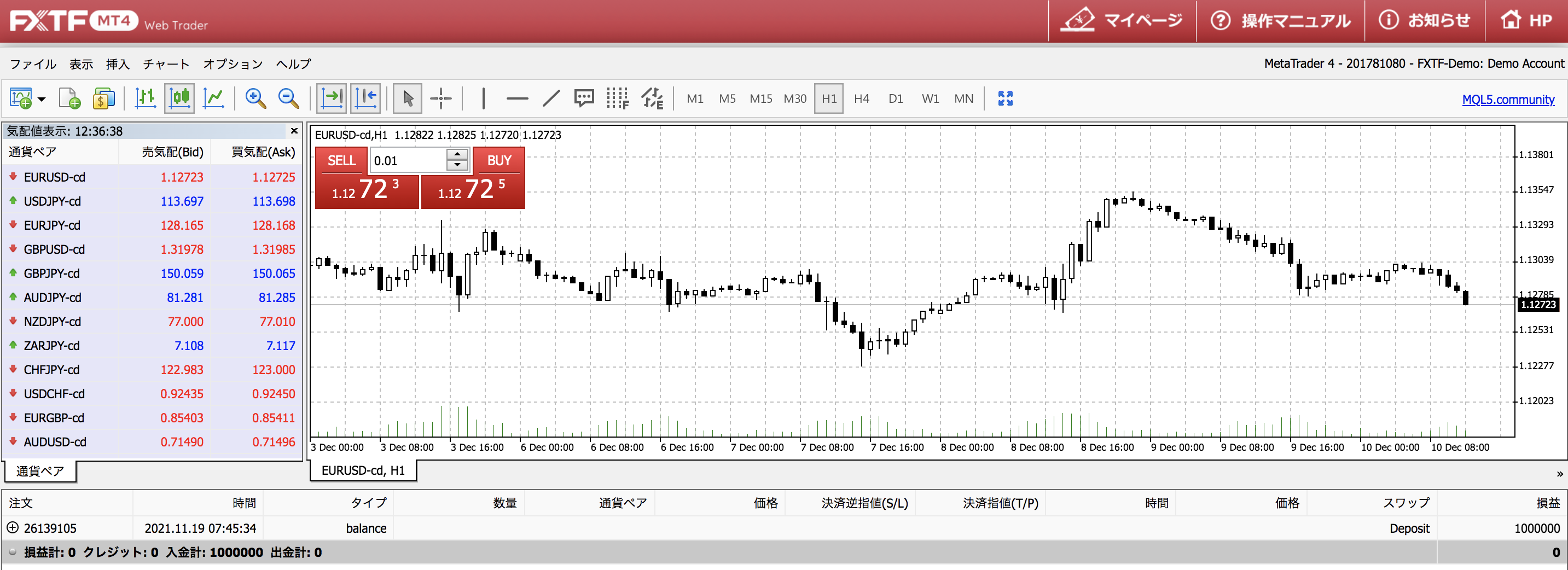The width and height of the screenshot is (1568, 570).
Task: Activate the Zoom In magnifier
Action: pyautogui.click(x=255, y=98)
